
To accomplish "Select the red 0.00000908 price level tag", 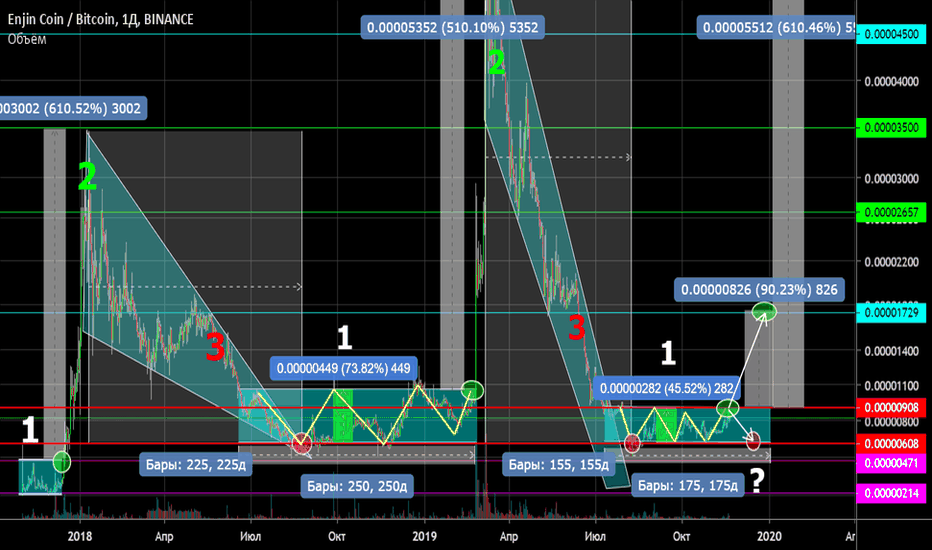I will [x=891, y=408].
